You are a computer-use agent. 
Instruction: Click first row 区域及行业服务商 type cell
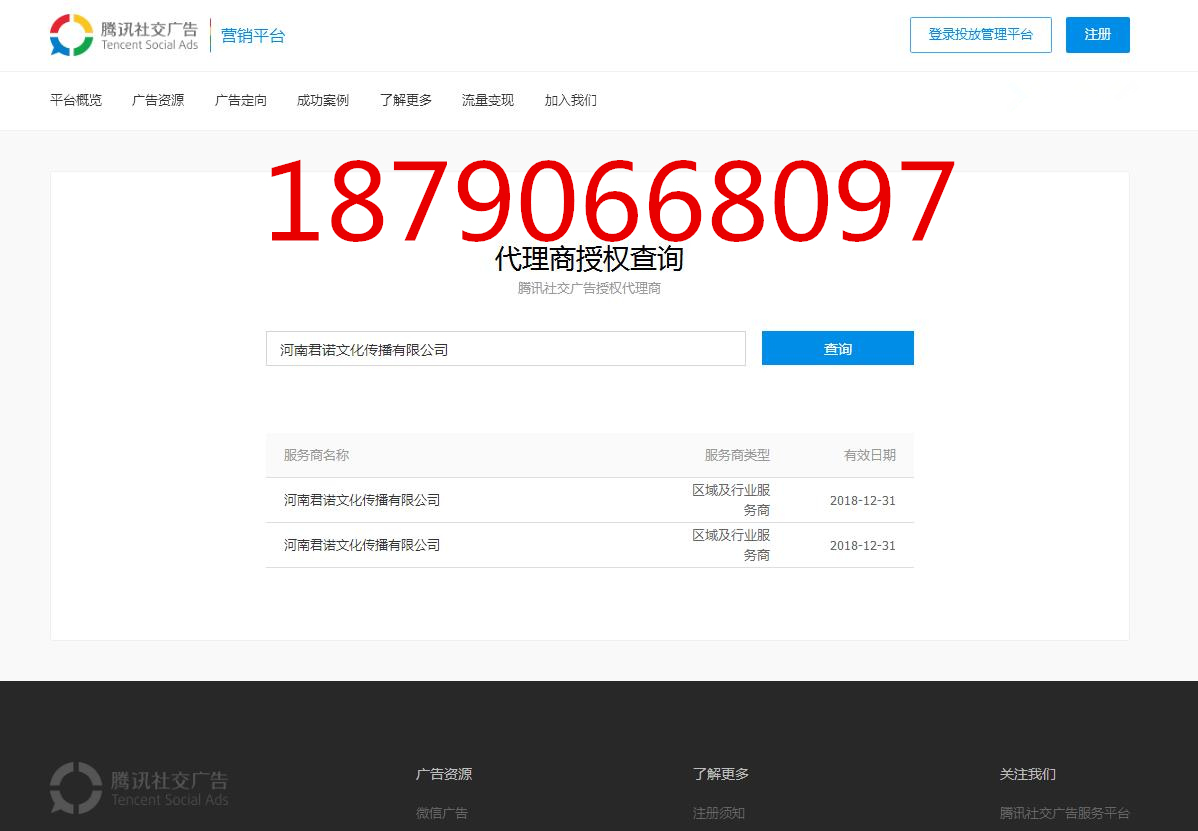(731, 500)
